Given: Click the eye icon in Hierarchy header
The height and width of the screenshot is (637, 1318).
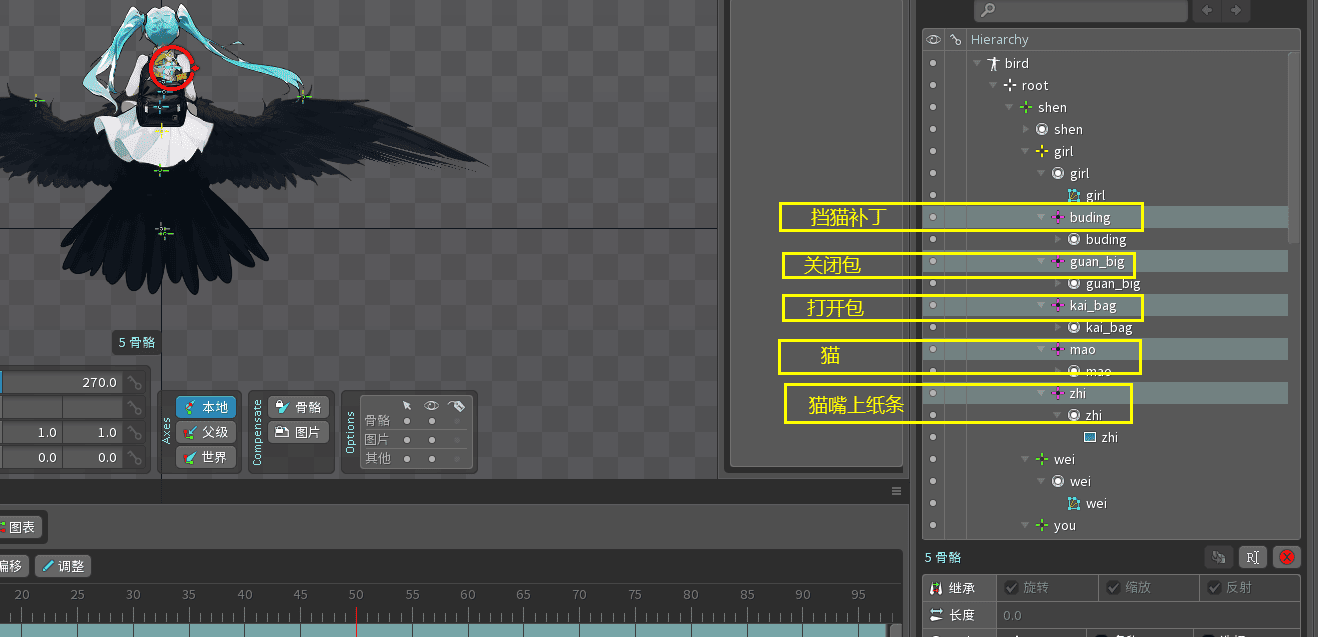Looking at the screenshot, I should point(933,40).
